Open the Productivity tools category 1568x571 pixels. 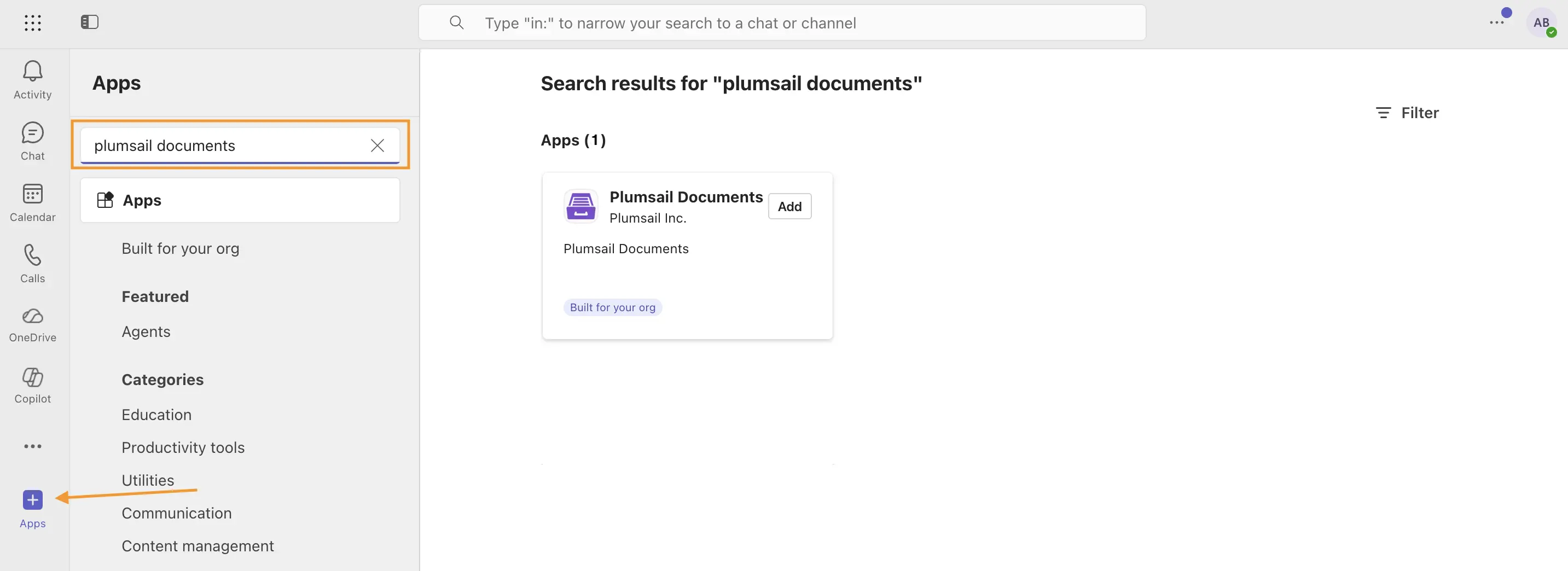(x=183, y=447)
